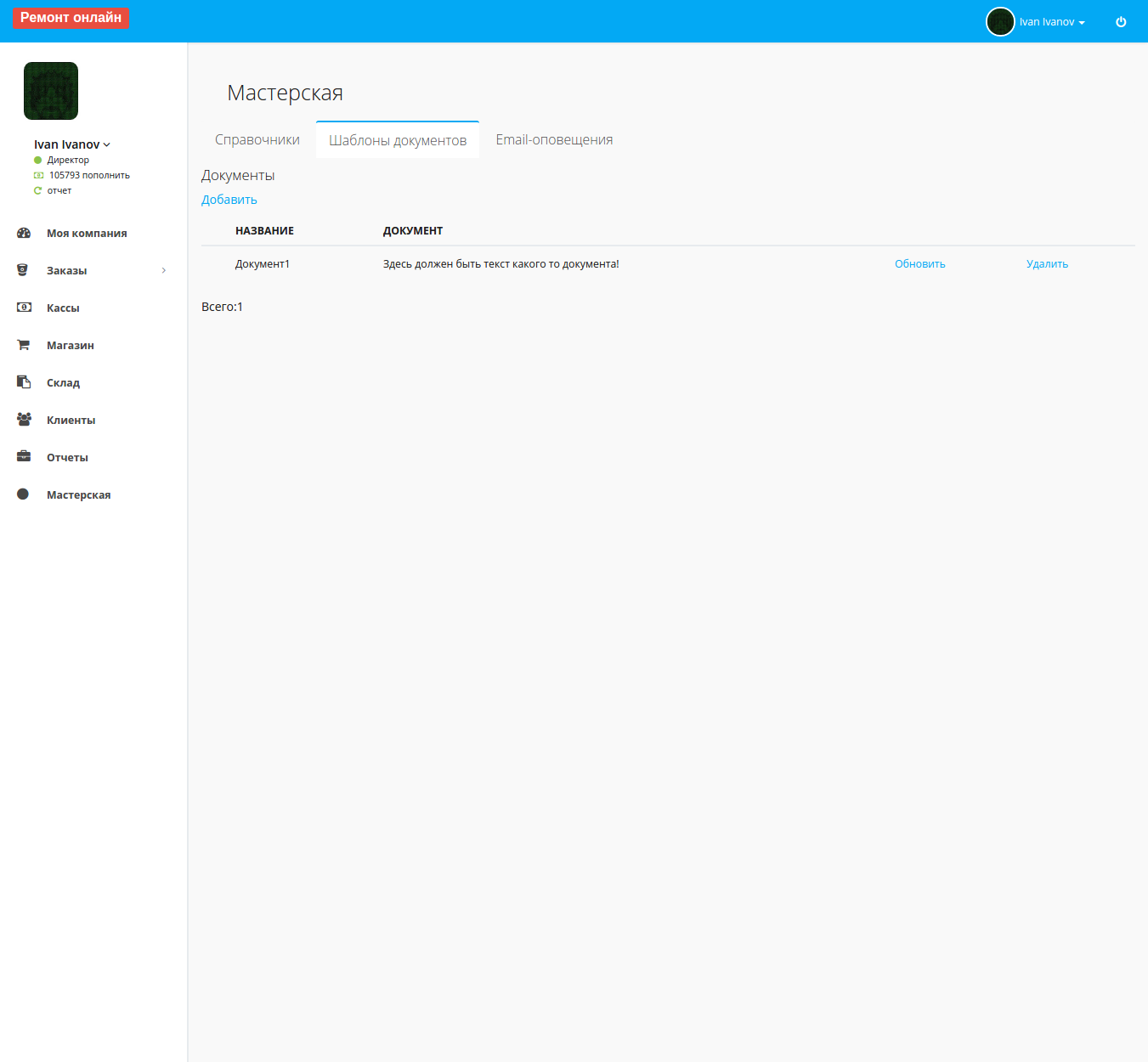Click the ДОКУМЕНТ column header

[x=413, y=230]
